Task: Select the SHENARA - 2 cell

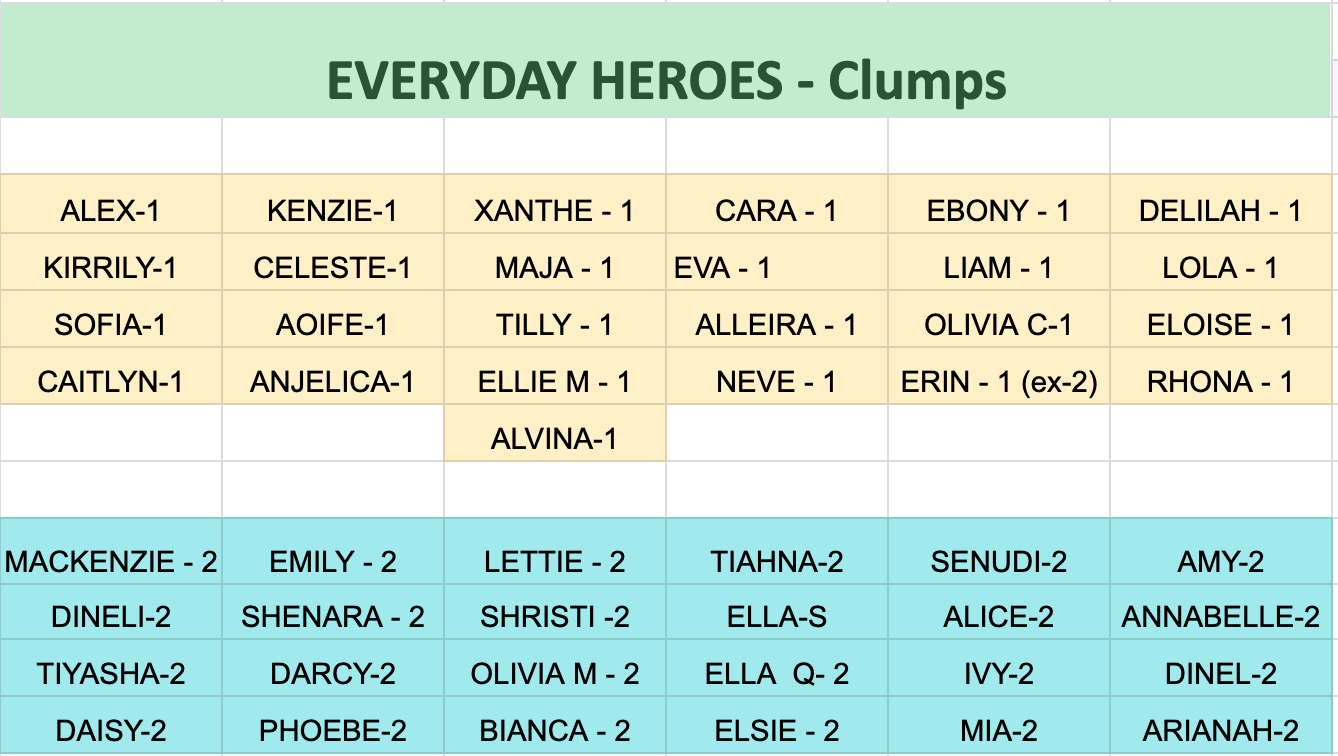Action: coord(333,613)
